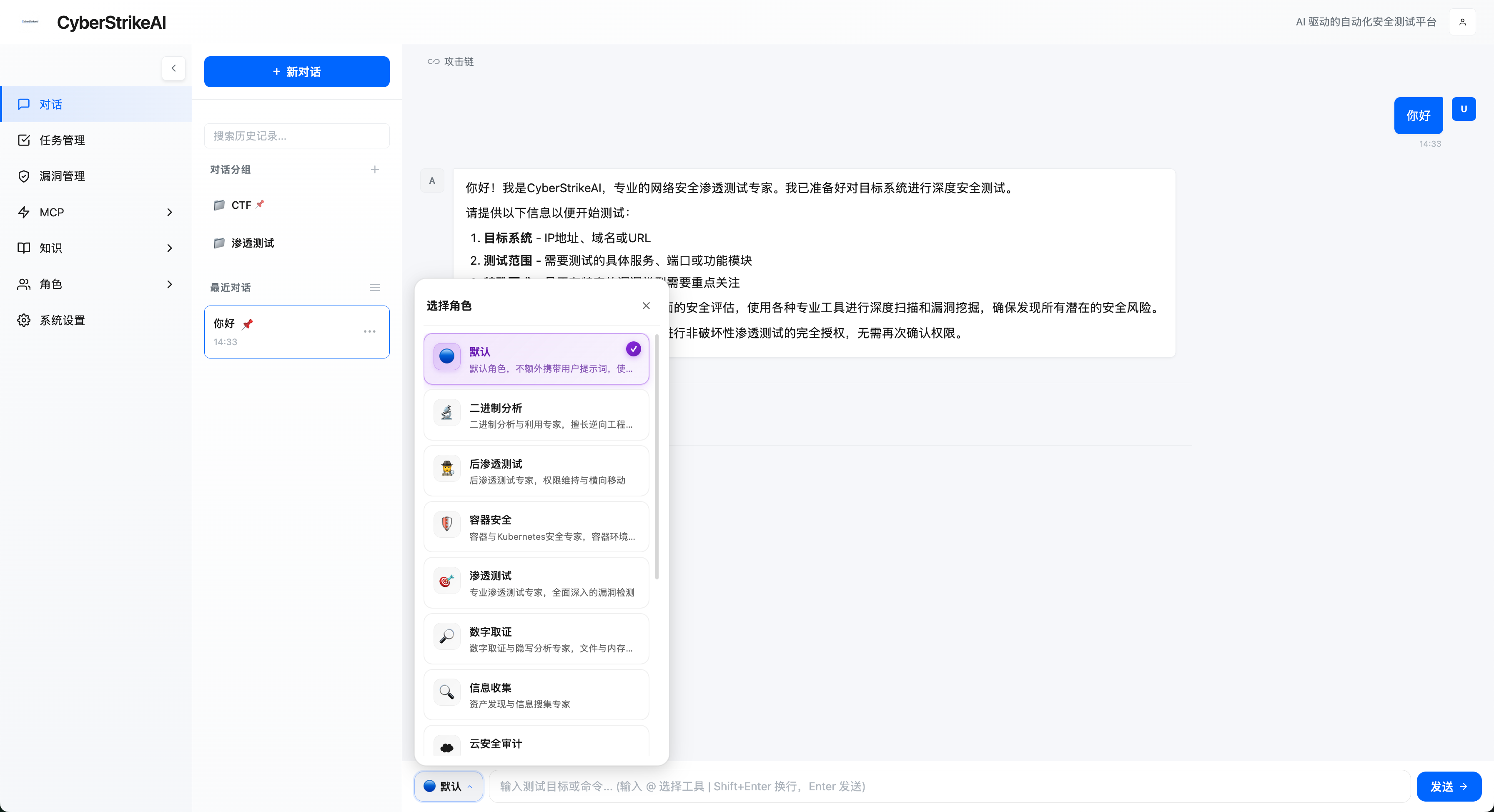Open 漏洞管理 in the sidebar

(96, 176)
